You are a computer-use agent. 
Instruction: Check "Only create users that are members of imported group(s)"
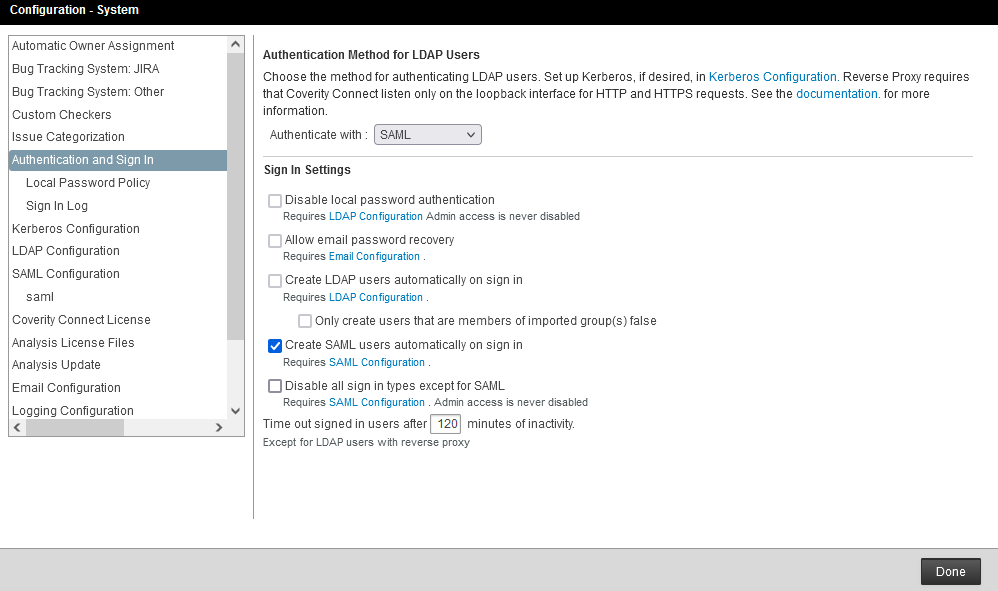point(305,320)
